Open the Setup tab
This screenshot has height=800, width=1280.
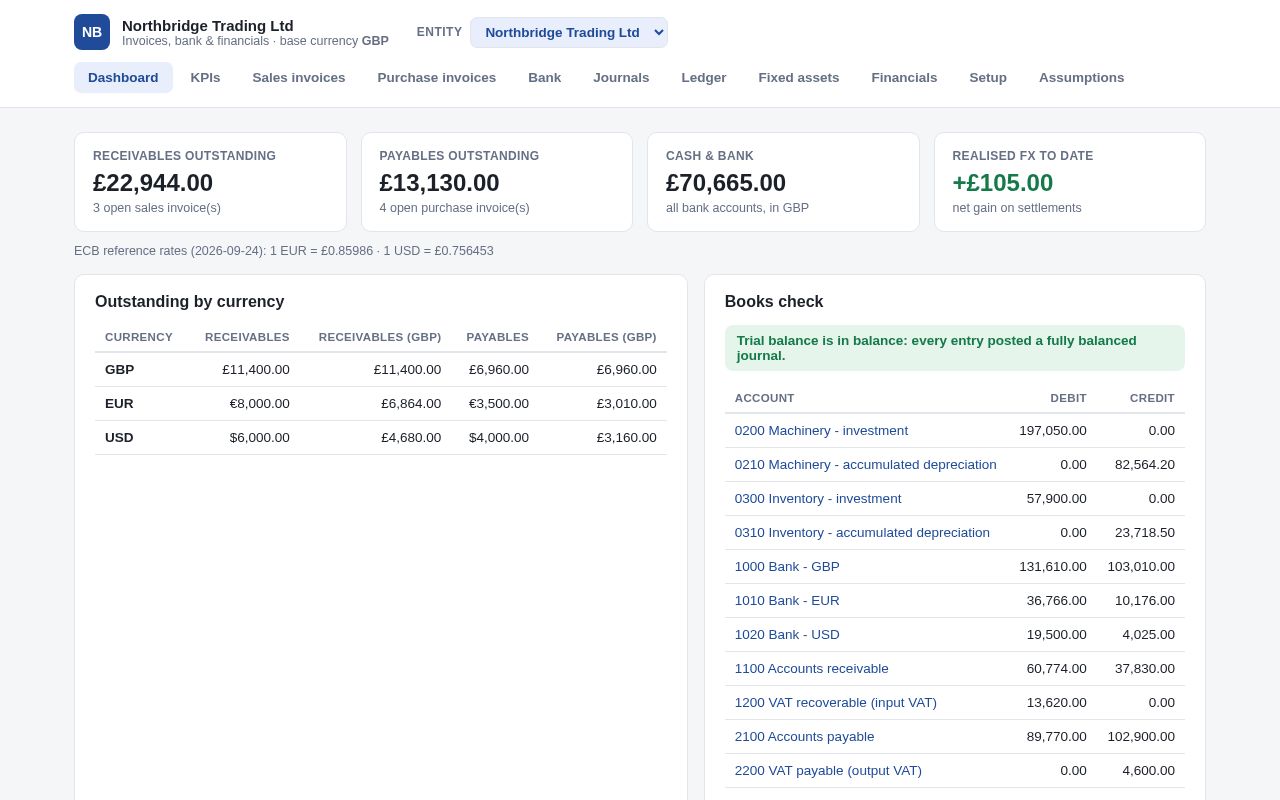point(988,78)
